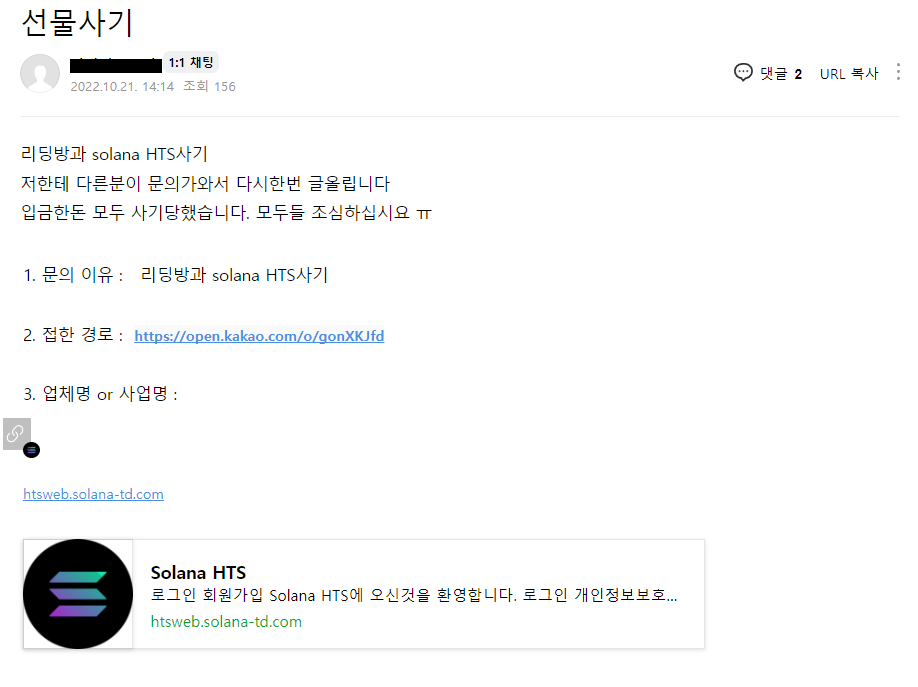Open the blue htsweb.solana-td.com link
Screen dimensions: 918x687
93,494
